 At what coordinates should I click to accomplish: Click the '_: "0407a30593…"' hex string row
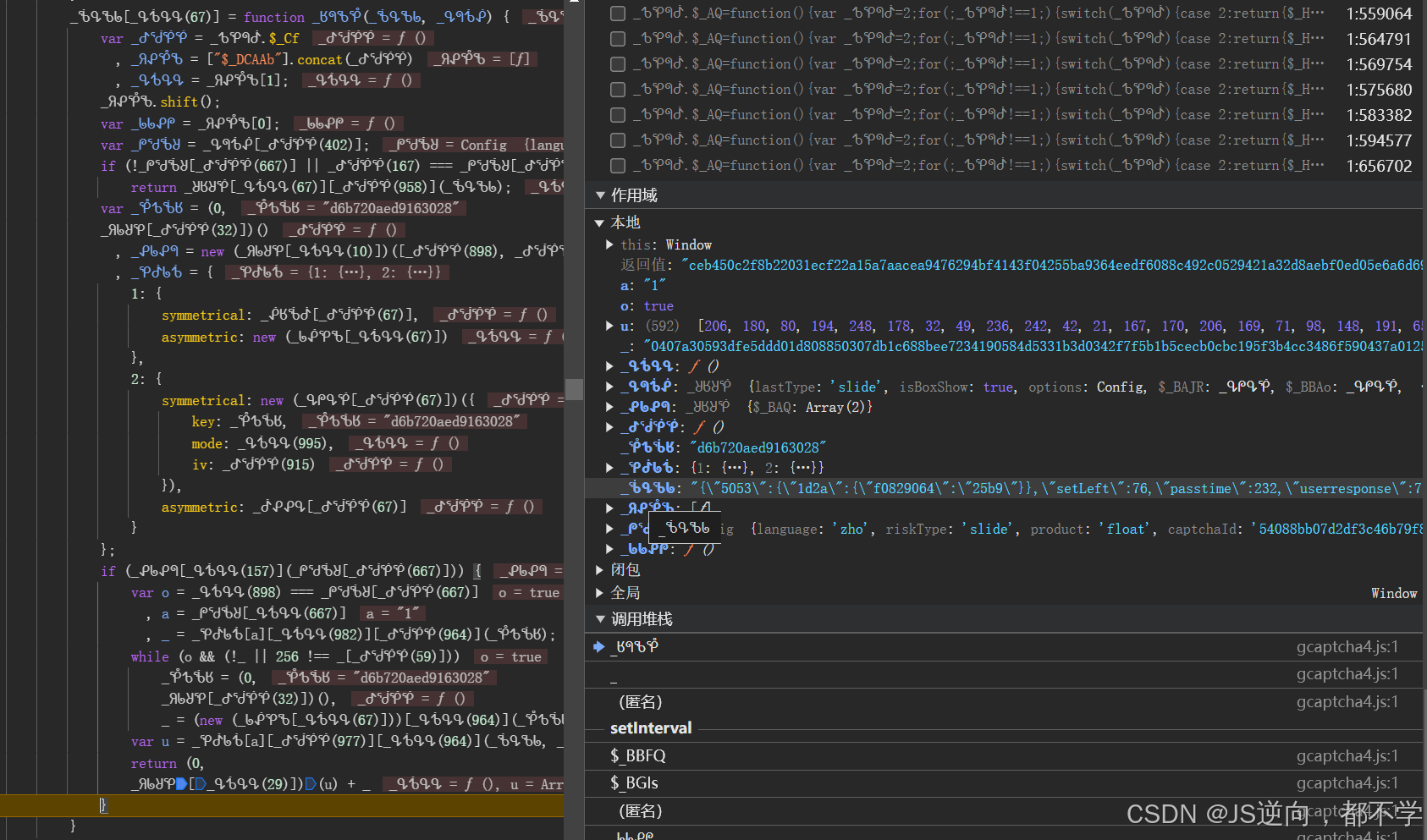click(1021, 346)
